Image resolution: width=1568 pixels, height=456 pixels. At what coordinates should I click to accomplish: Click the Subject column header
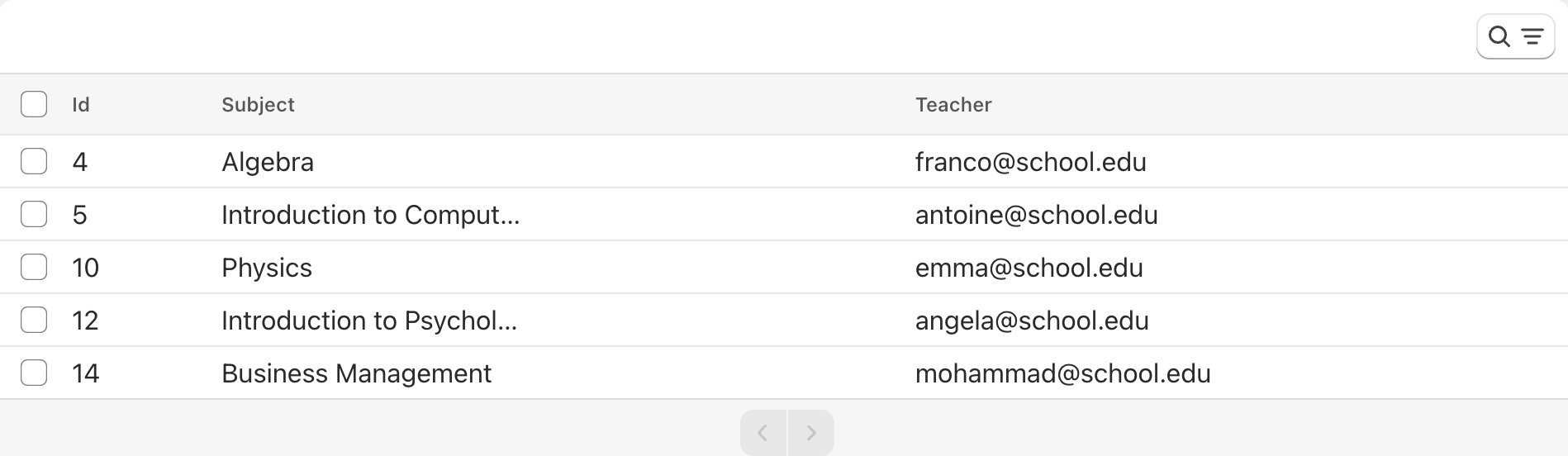click(x=258, y=105)
